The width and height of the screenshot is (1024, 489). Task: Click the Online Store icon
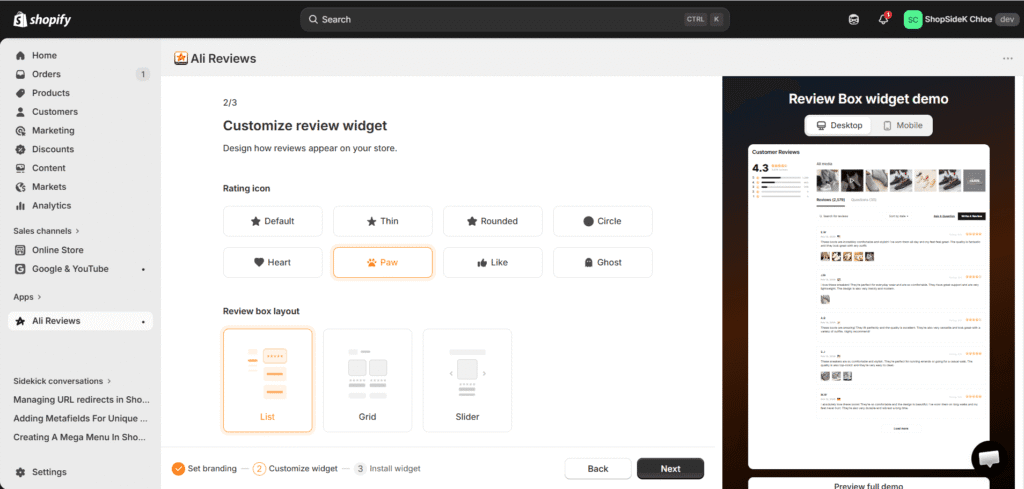click(x=20, y=250)
